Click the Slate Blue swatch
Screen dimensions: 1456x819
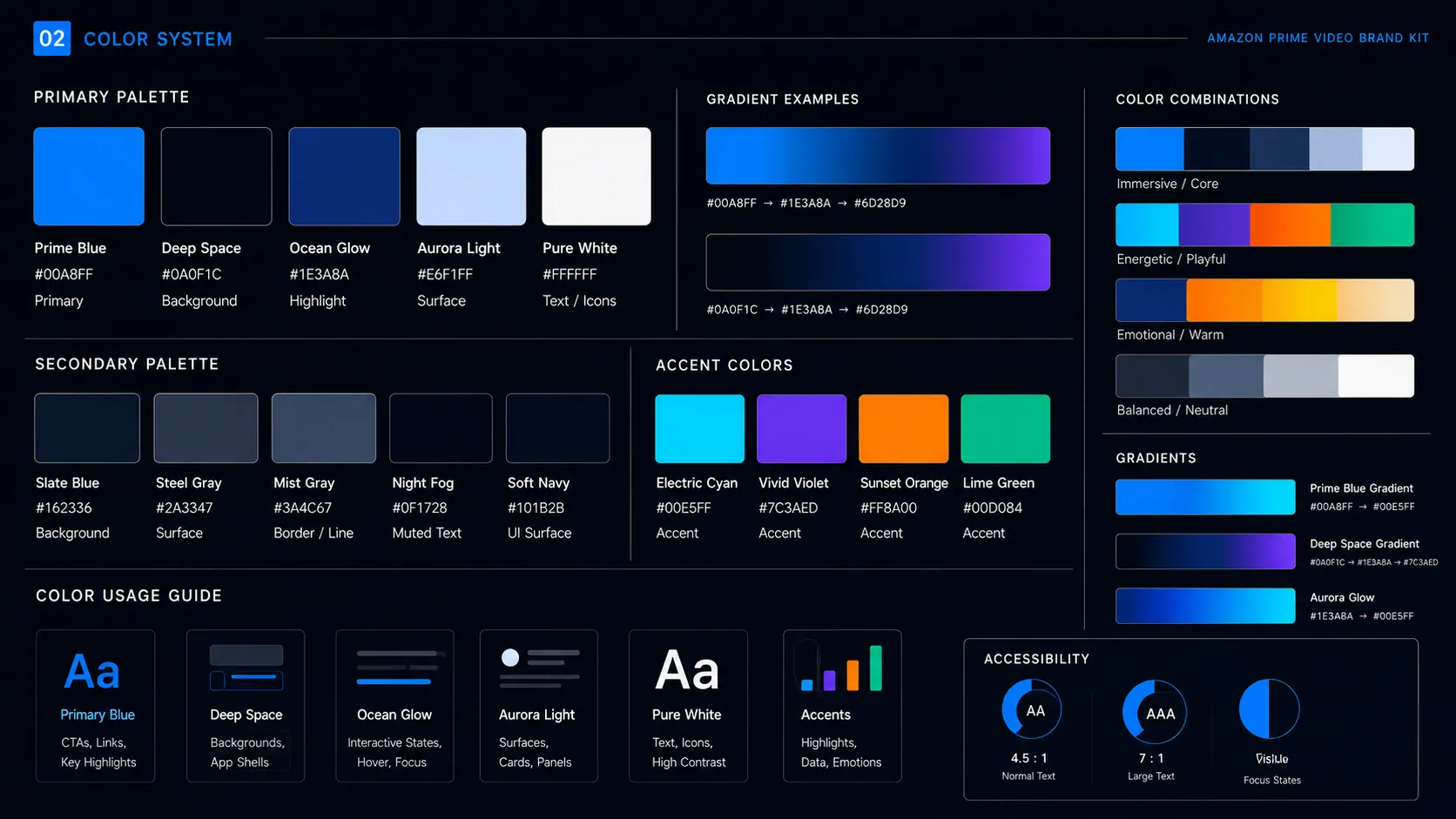tap(87, 428)
